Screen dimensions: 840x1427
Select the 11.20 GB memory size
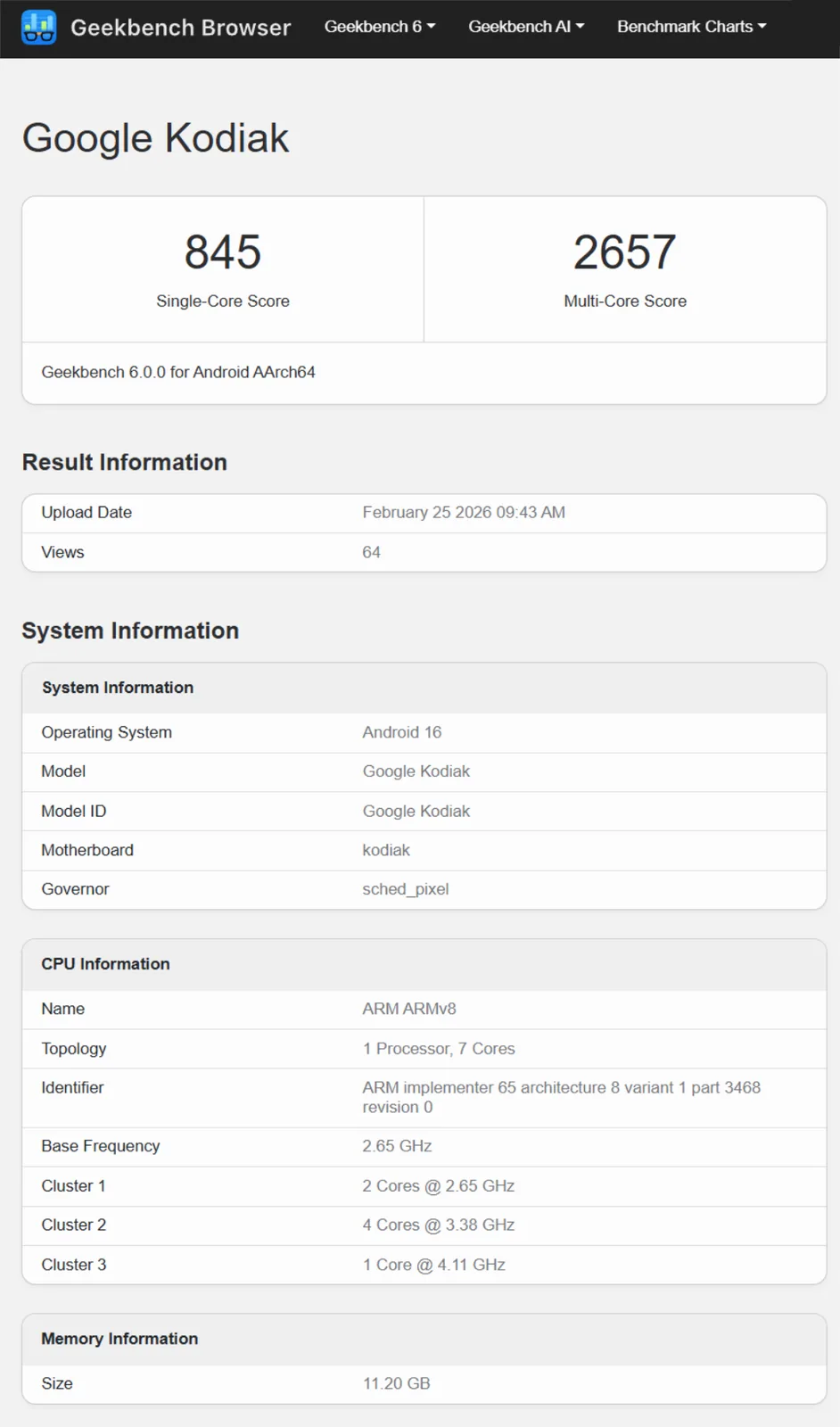(397, 1383)
